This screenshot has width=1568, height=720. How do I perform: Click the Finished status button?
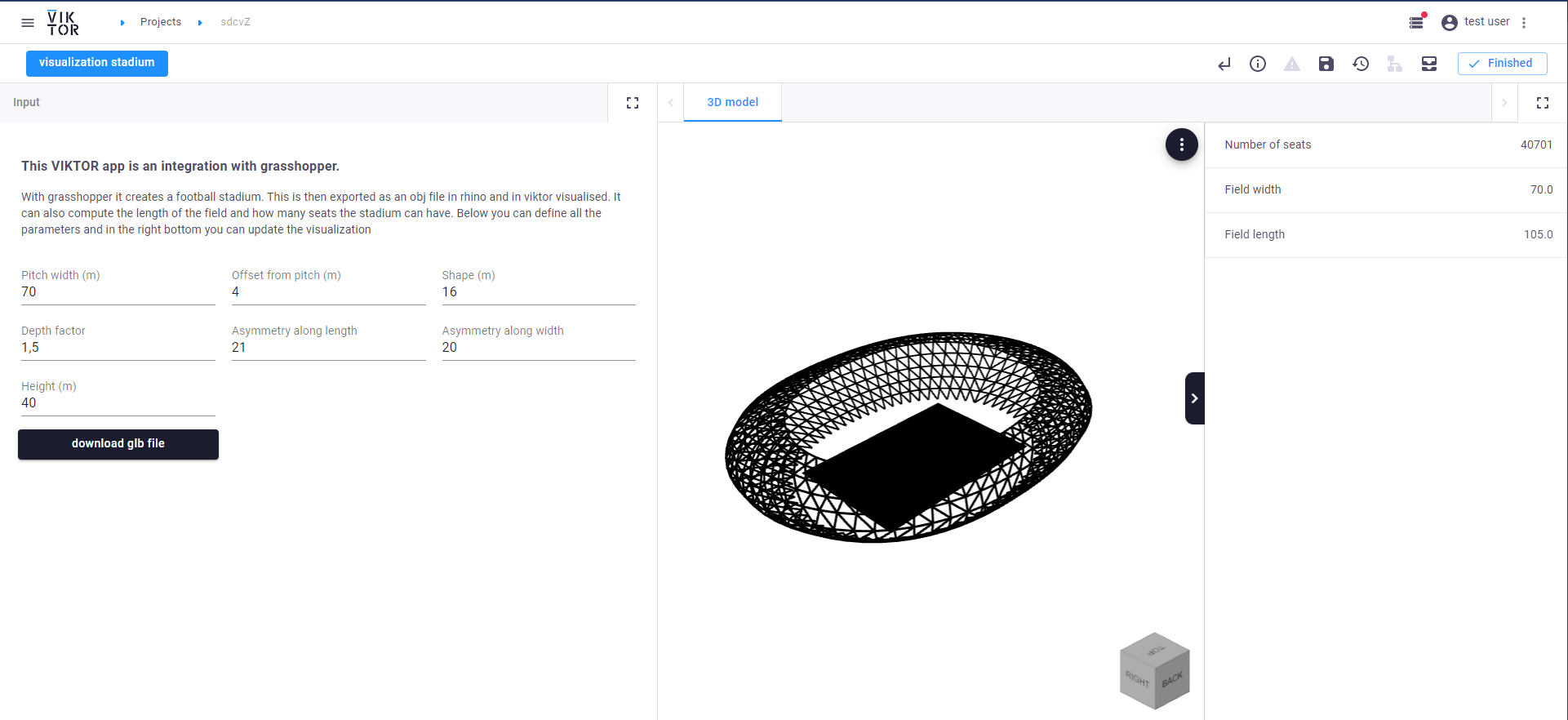coord(1503,64)
